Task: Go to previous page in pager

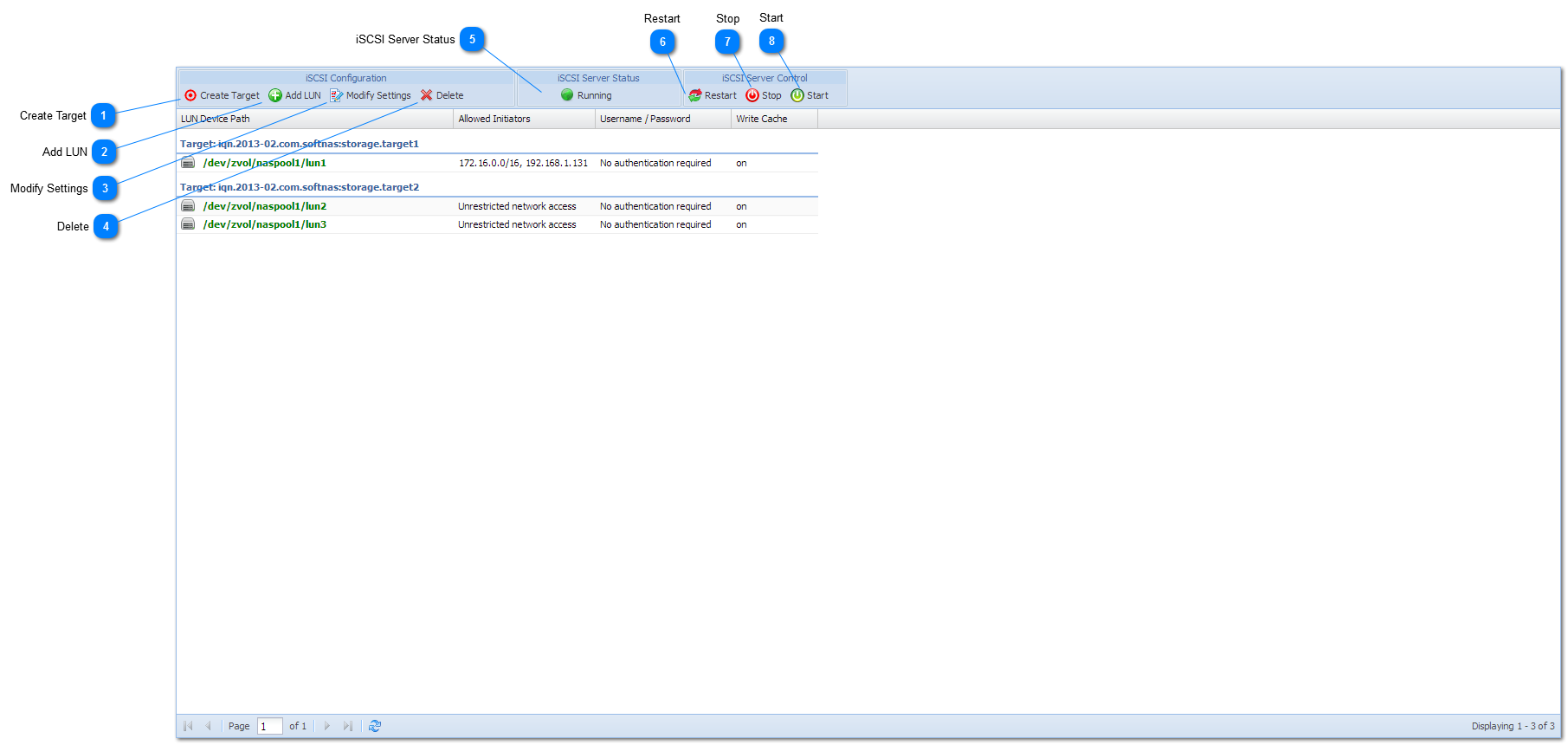Action: point(208,726)
